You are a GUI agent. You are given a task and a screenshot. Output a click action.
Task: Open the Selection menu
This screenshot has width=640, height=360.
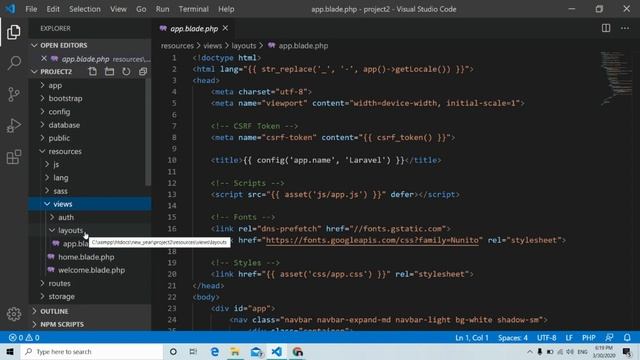(84, 9)
